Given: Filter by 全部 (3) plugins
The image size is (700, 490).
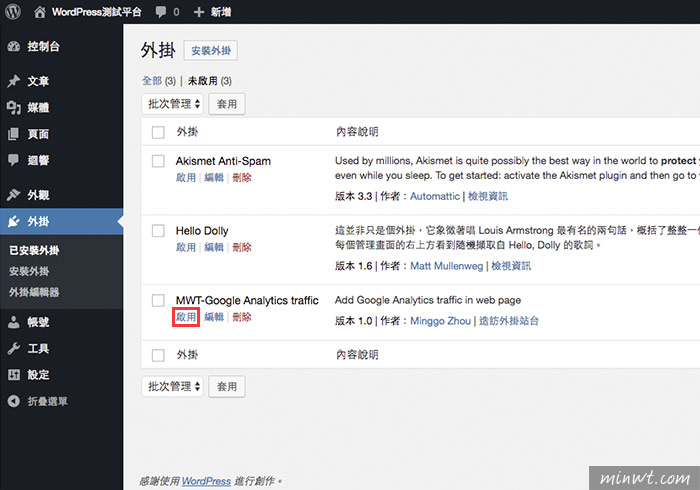Looking at the screenshot, I should [x=159, y=81].
